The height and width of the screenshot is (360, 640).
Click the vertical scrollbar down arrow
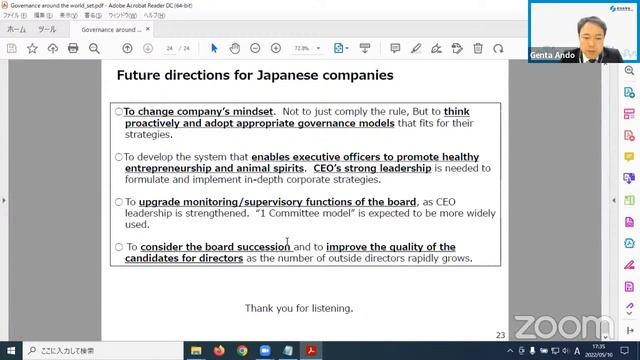point(605,337)
